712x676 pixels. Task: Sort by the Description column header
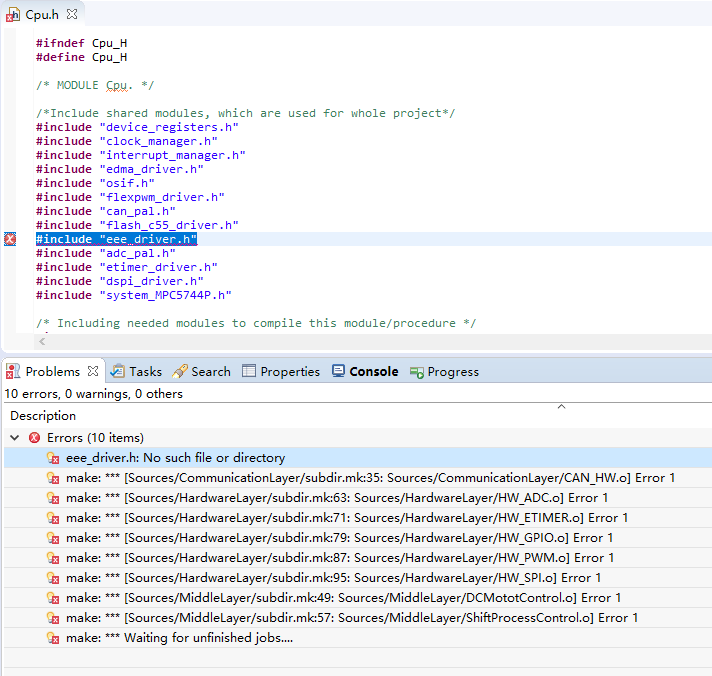tap(43, 415)
